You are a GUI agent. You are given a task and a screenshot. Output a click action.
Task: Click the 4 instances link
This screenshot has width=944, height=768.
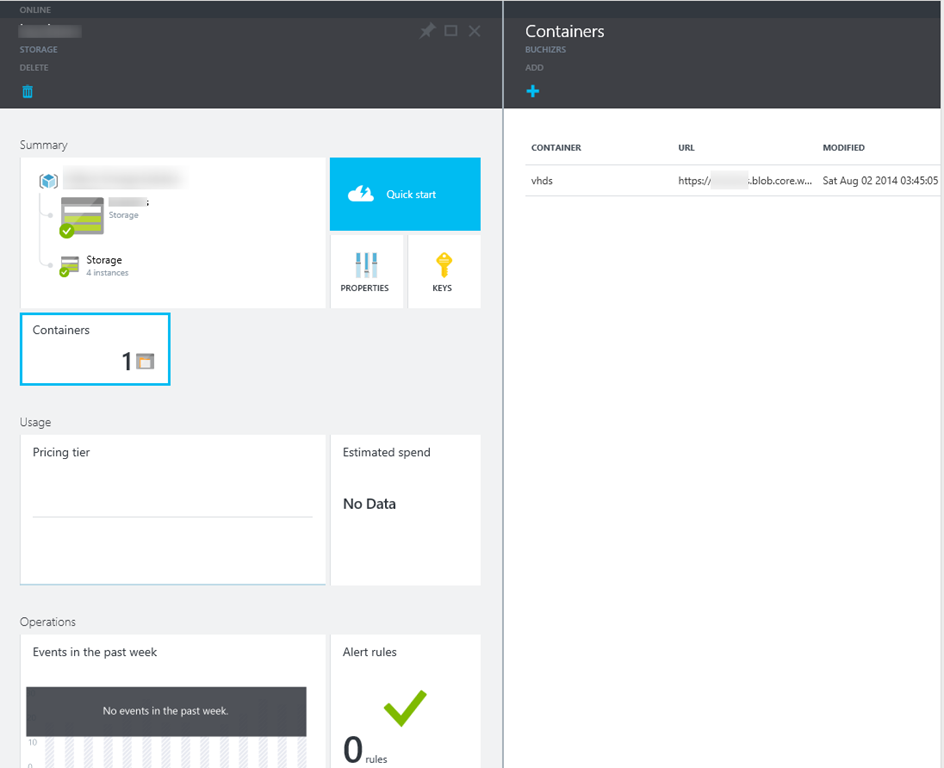point(107,273)
